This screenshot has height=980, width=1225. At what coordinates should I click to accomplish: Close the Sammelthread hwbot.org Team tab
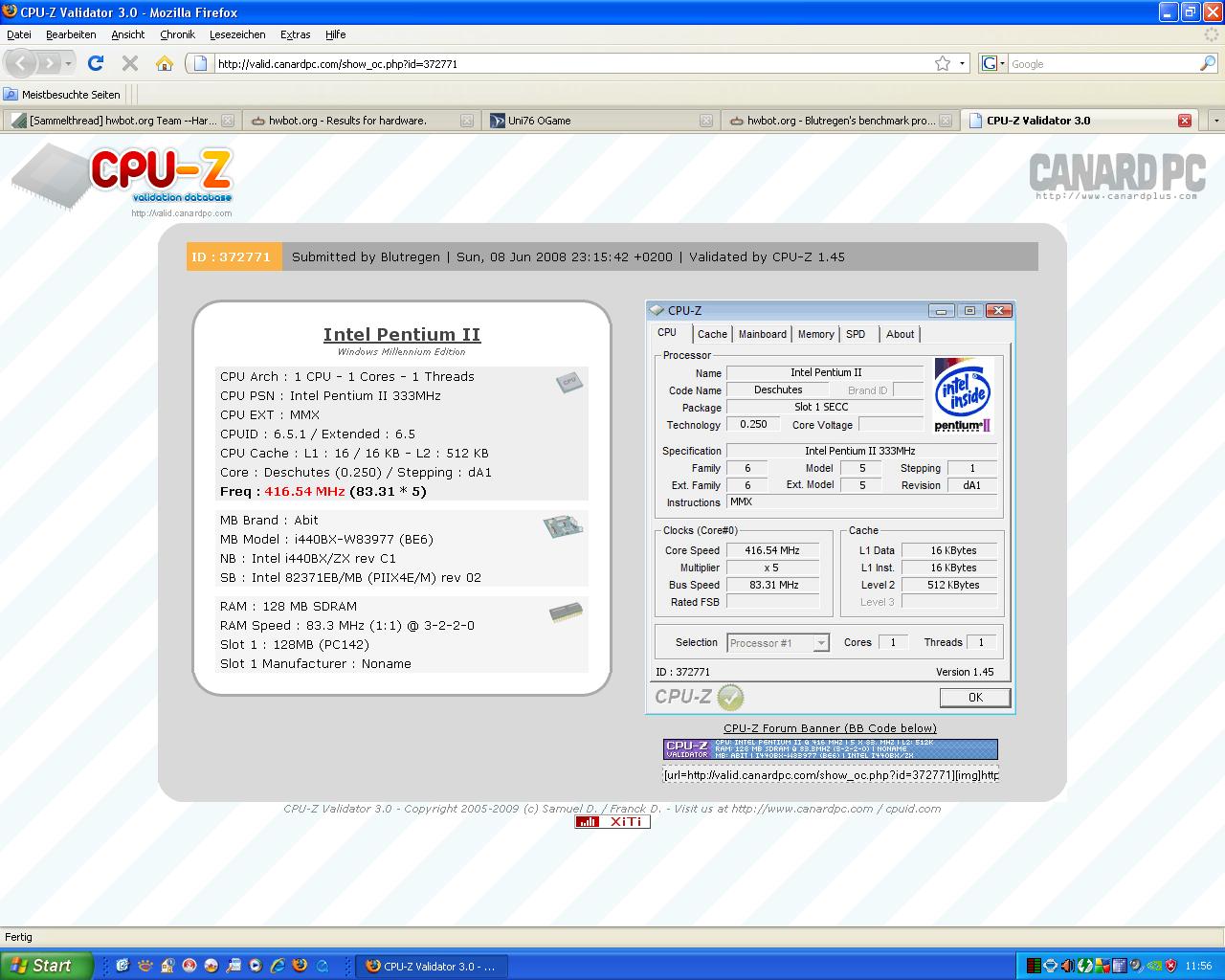click(228, 121)
